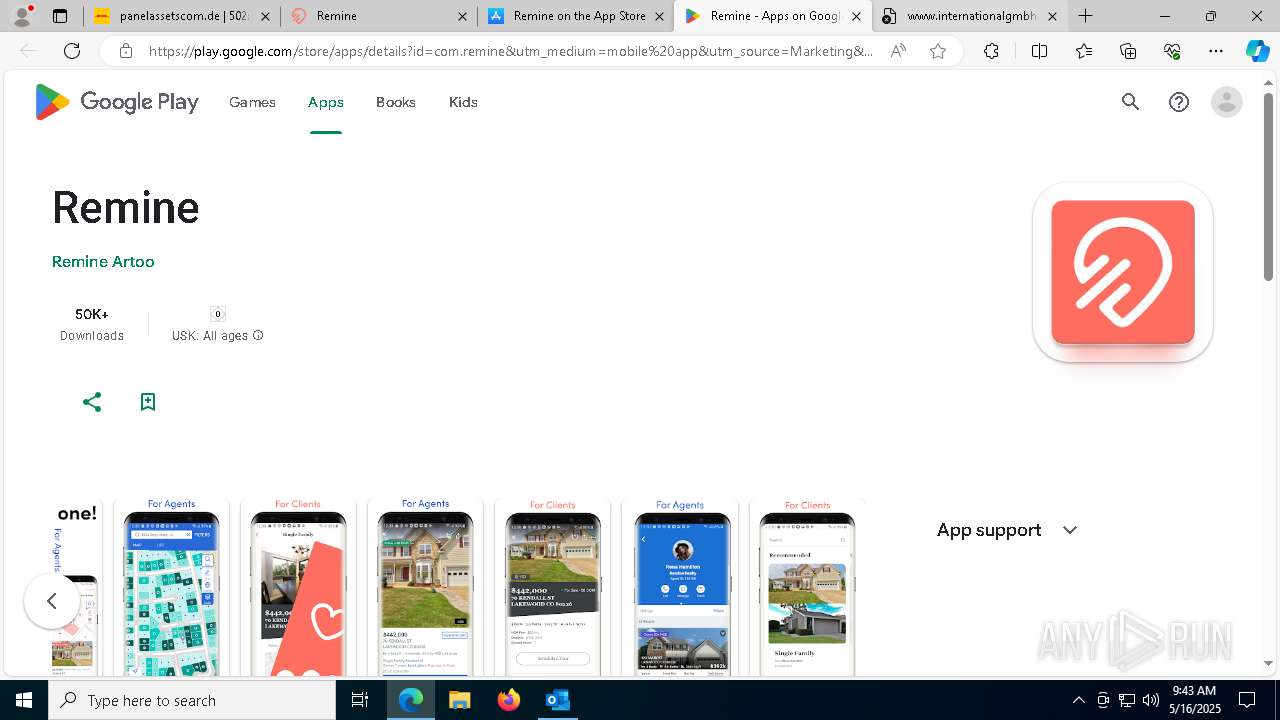Toggle Split screen view
1280x720 pixels.
pos(1039,51)
